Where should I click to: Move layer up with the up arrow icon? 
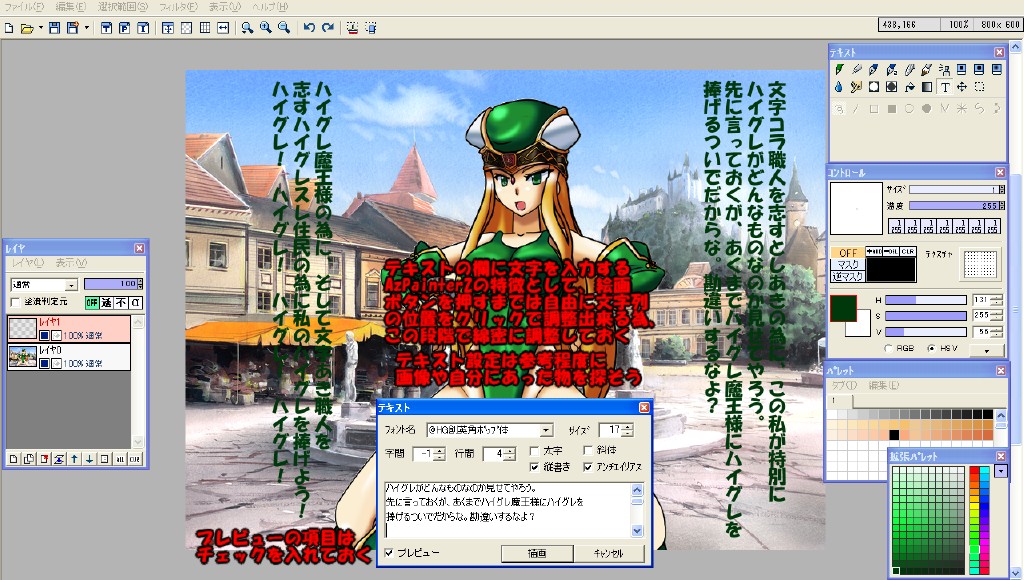coord(74,459)
